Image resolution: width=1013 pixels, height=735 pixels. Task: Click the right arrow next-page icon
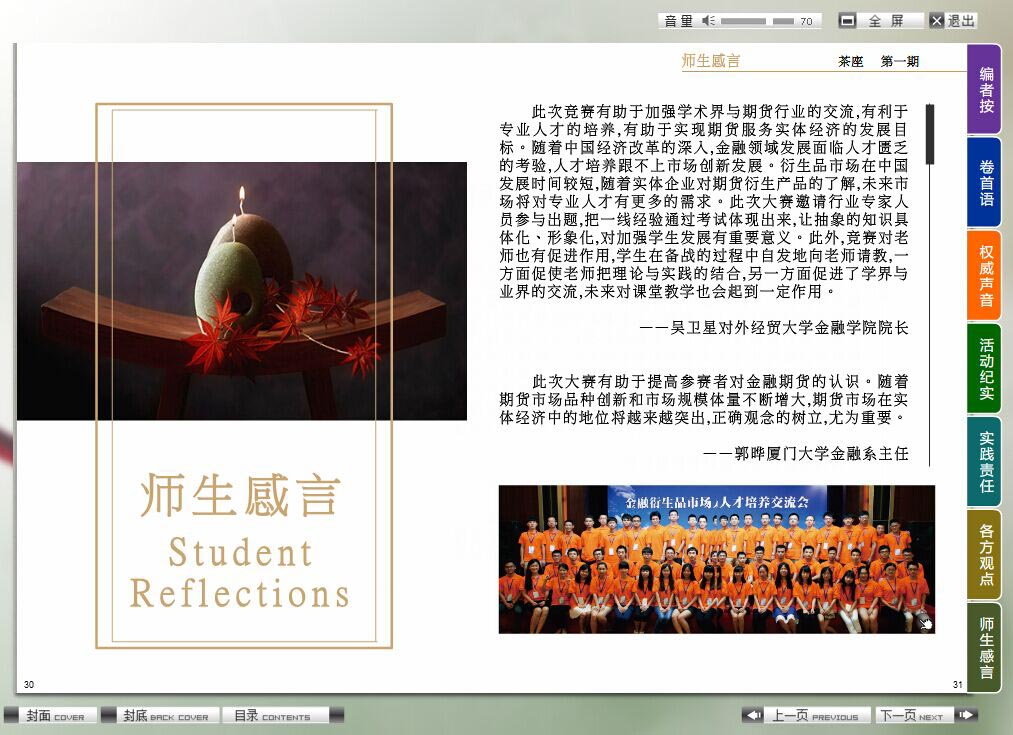click(x=965, y=715)
